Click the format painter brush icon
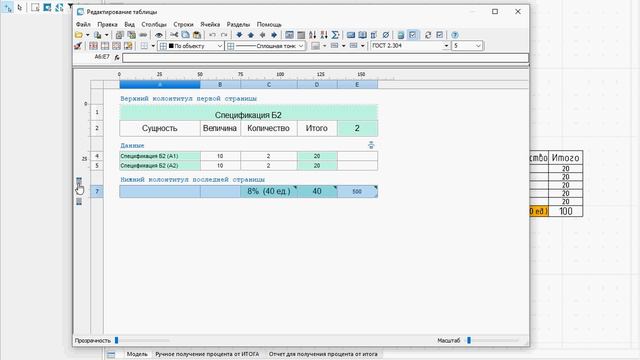The height and width of the screenshot is (360, 640). coord(78,46)
